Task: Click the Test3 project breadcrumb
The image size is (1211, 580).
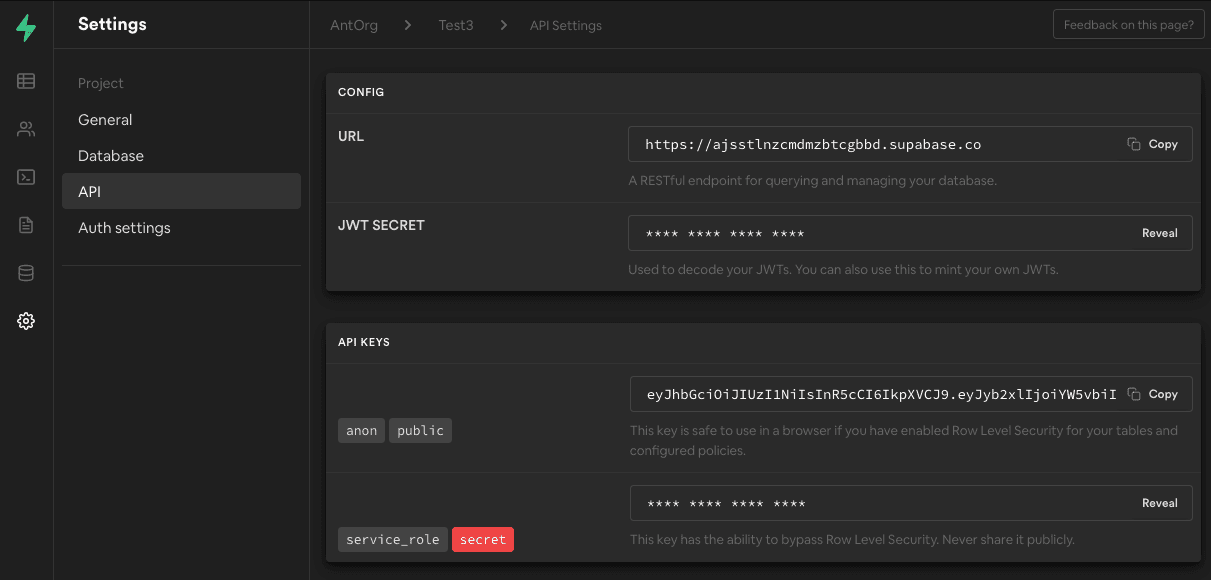Action: click(x=456, y=25)
